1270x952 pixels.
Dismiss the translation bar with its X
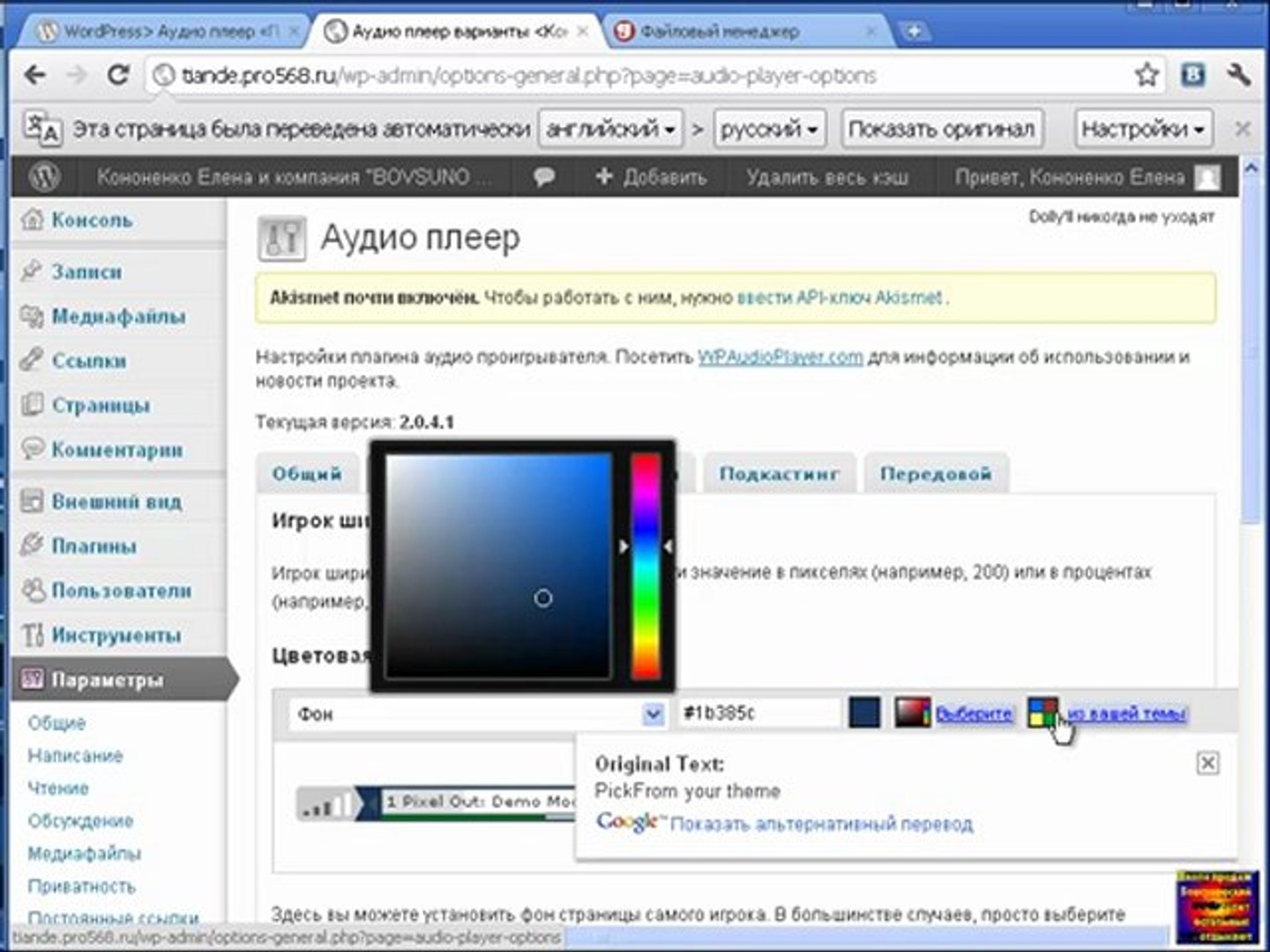point(1243,129)
